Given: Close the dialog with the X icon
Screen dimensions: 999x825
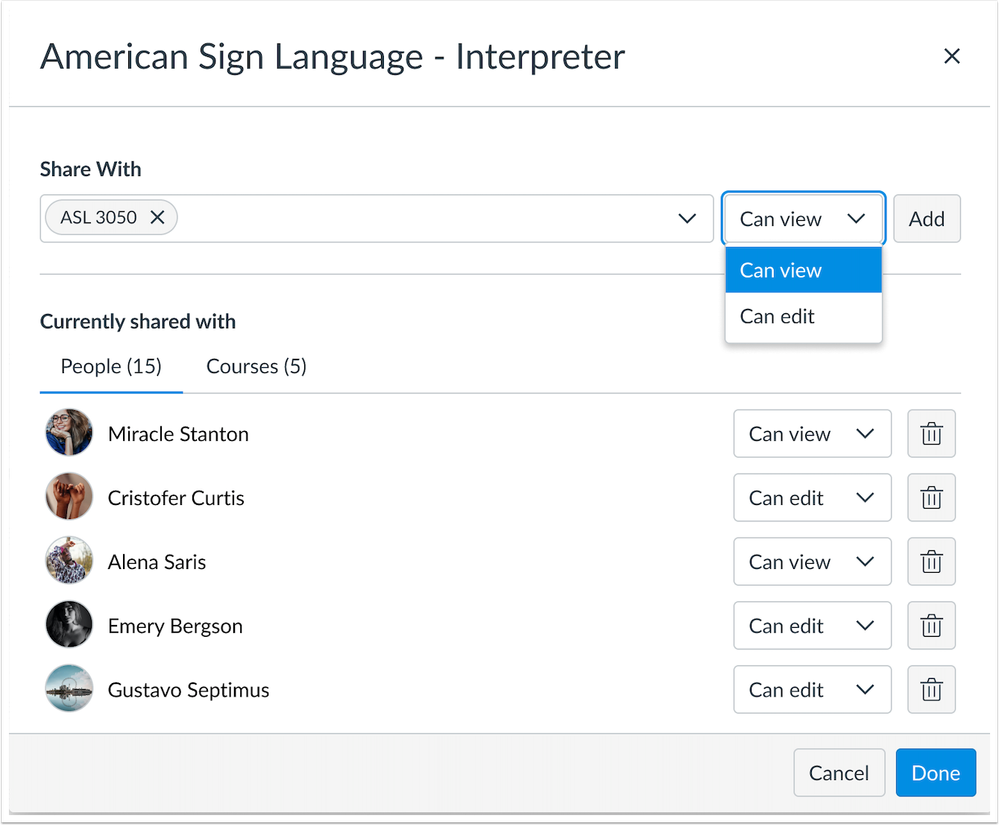Looking at the screenshot, I should [x=951, y=56].
